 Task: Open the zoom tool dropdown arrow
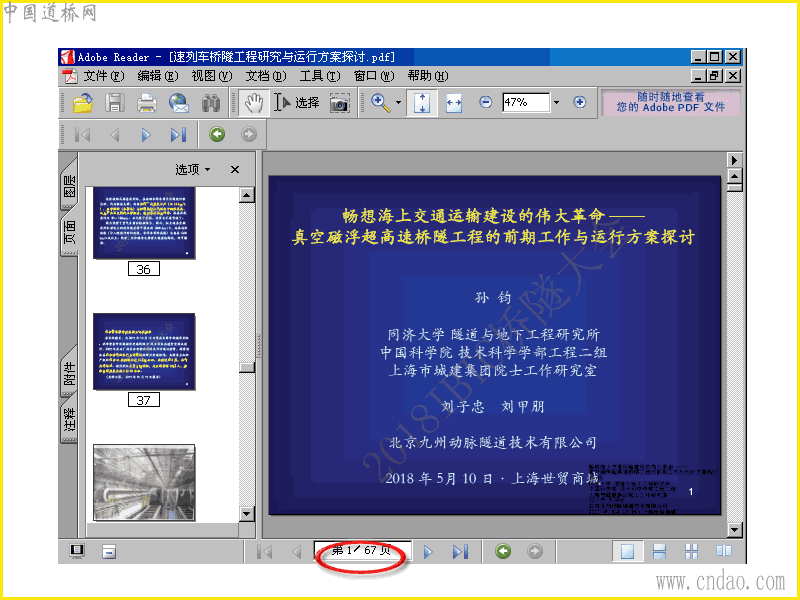coord(398,103)
